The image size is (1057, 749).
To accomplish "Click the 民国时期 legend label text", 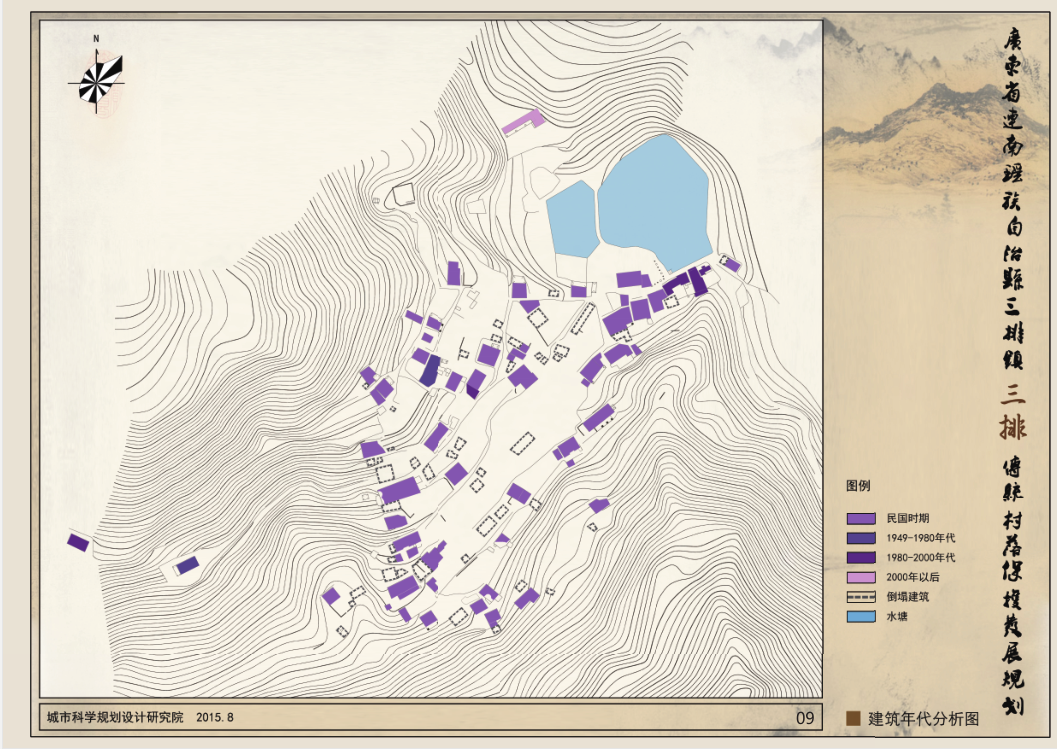I will 907,519.
